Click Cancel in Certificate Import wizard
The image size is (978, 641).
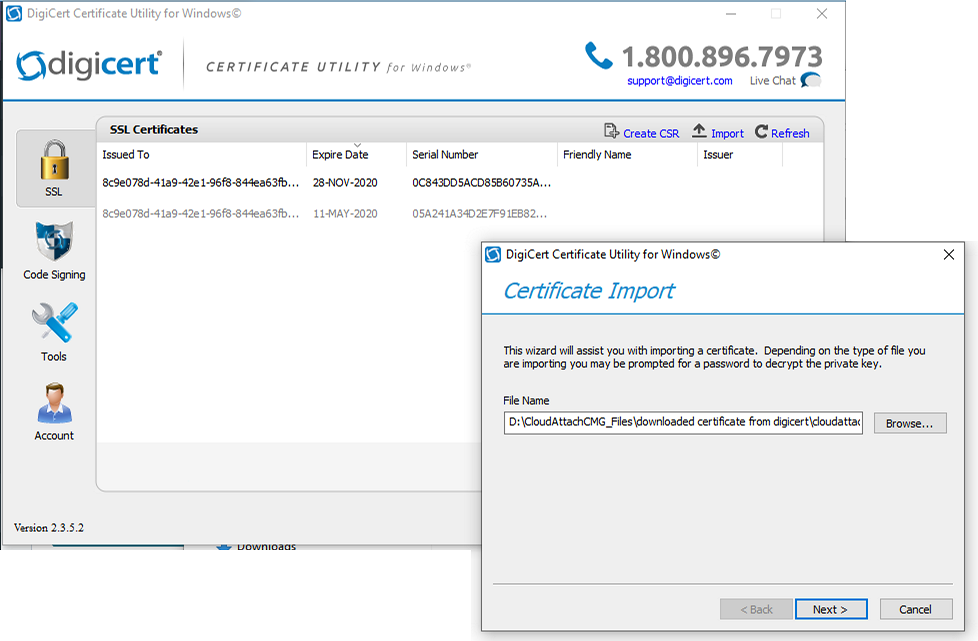tap(915, 609)
